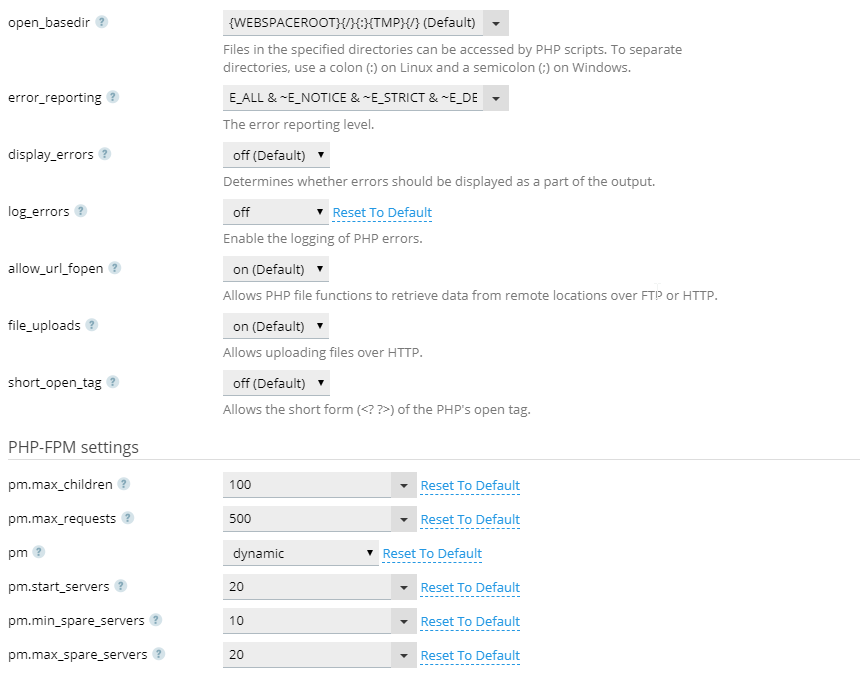The image size is (860, 686).
Task: Reset log_errors to default
Action: pos(382,213)
